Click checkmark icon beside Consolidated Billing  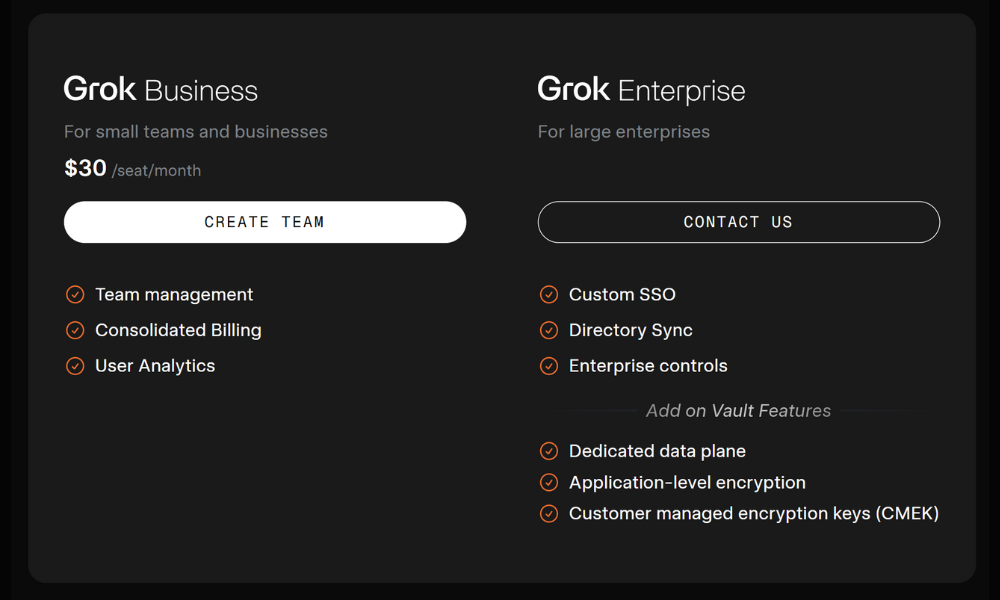75,330
